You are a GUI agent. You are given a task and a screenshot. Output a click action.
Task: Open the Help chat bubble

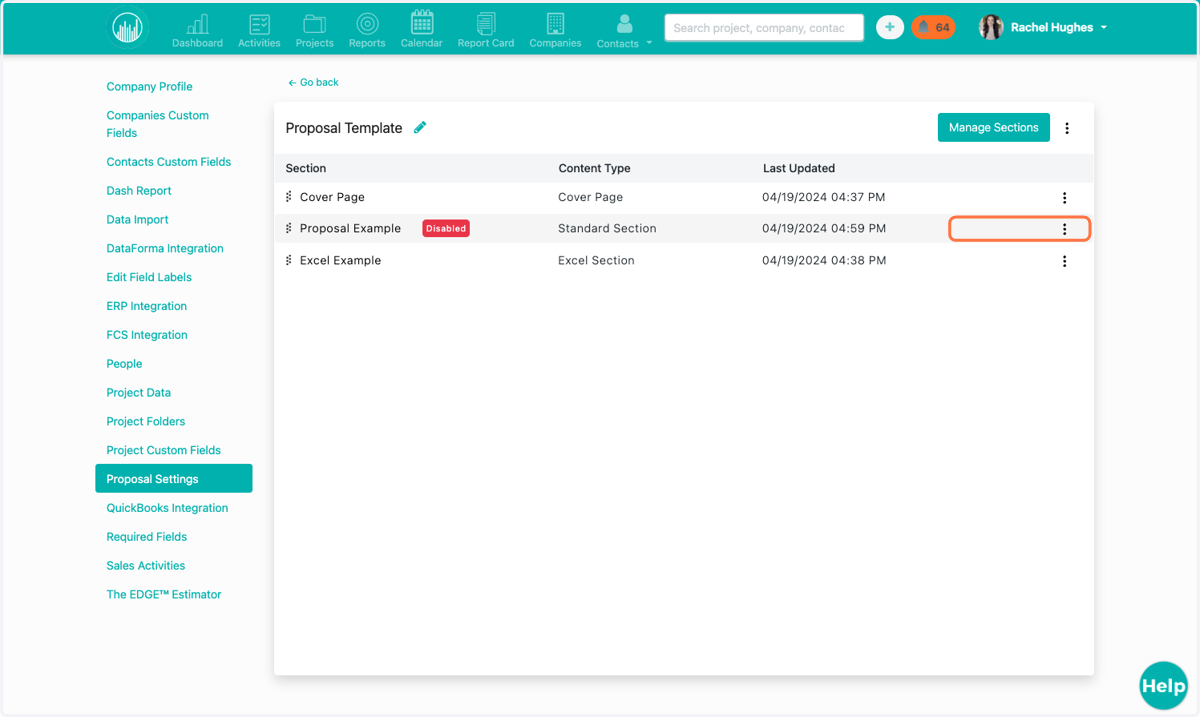[x=1163, y=686]
